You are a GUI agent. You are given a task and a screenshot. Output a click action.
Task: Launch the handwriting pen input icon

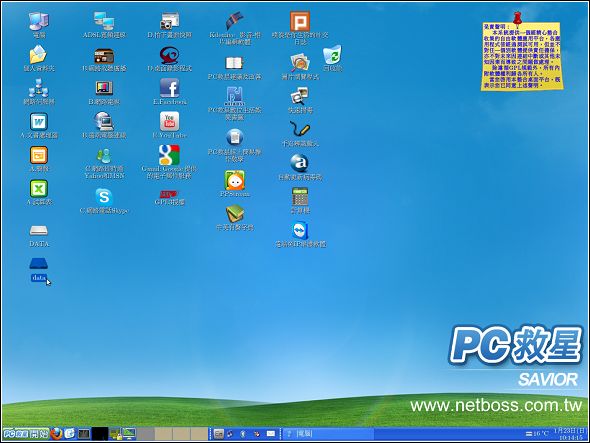click(300, 130)
